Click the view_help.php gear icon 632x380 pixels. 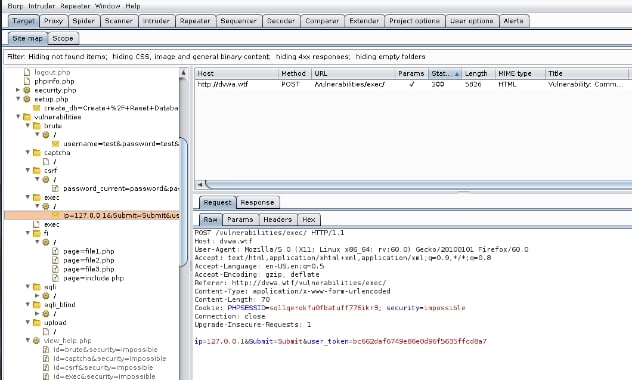tap(36, 341)
